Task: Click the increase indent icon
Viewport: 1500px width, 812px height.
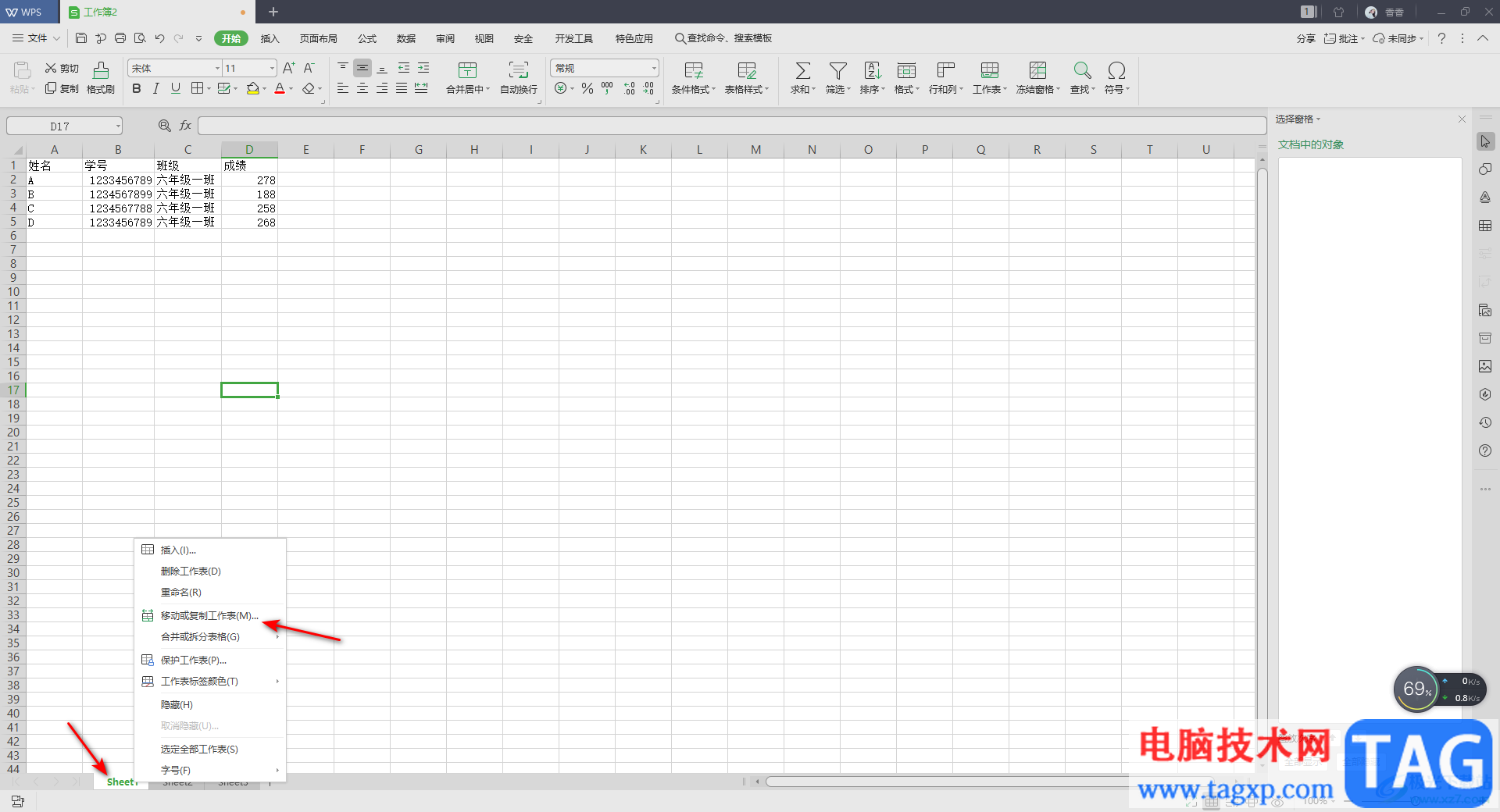Action: click(x=423, y=69)
